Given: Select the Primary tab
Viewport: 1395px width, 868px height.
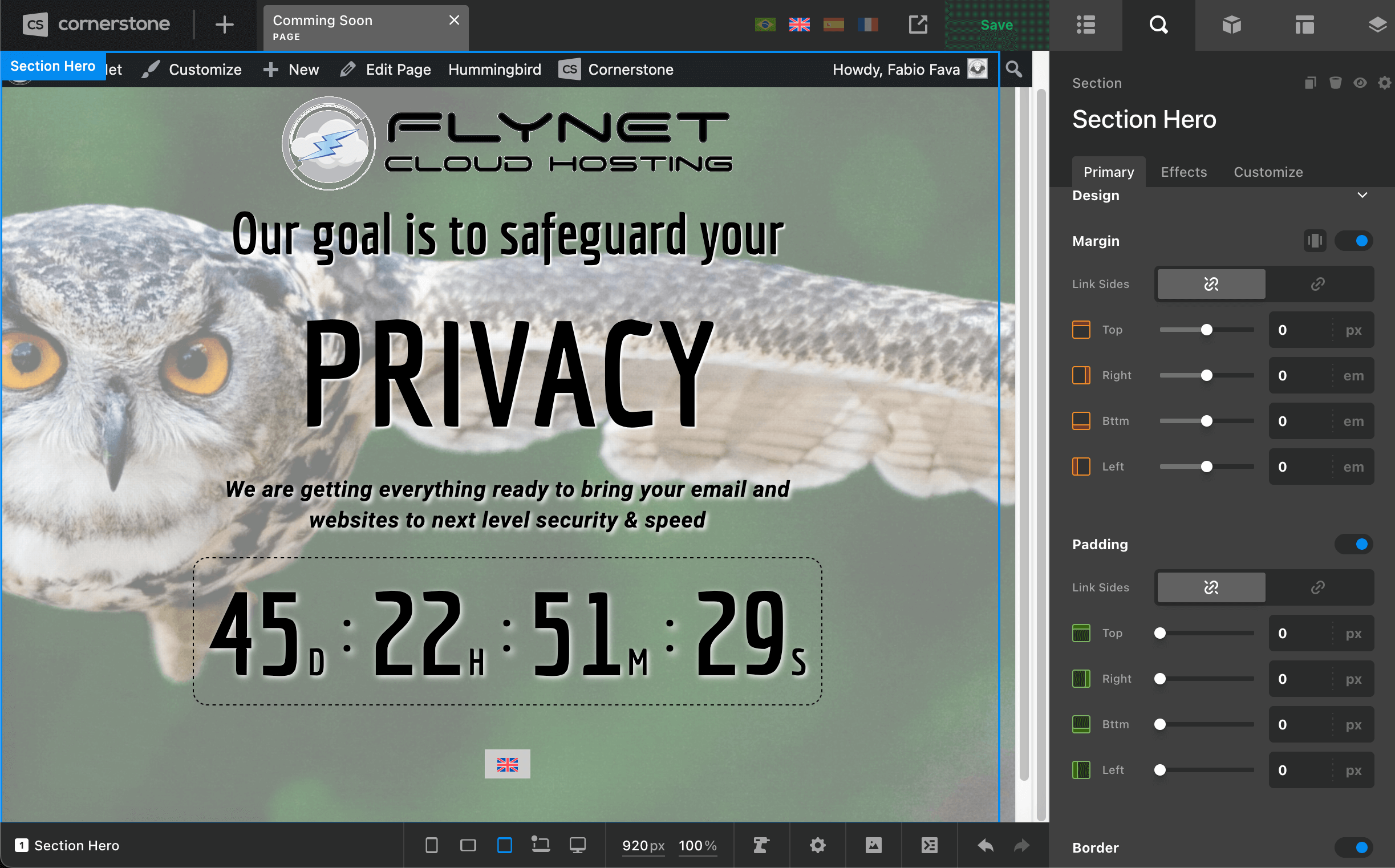Looking at the screenshot, I should (1109, 172).
